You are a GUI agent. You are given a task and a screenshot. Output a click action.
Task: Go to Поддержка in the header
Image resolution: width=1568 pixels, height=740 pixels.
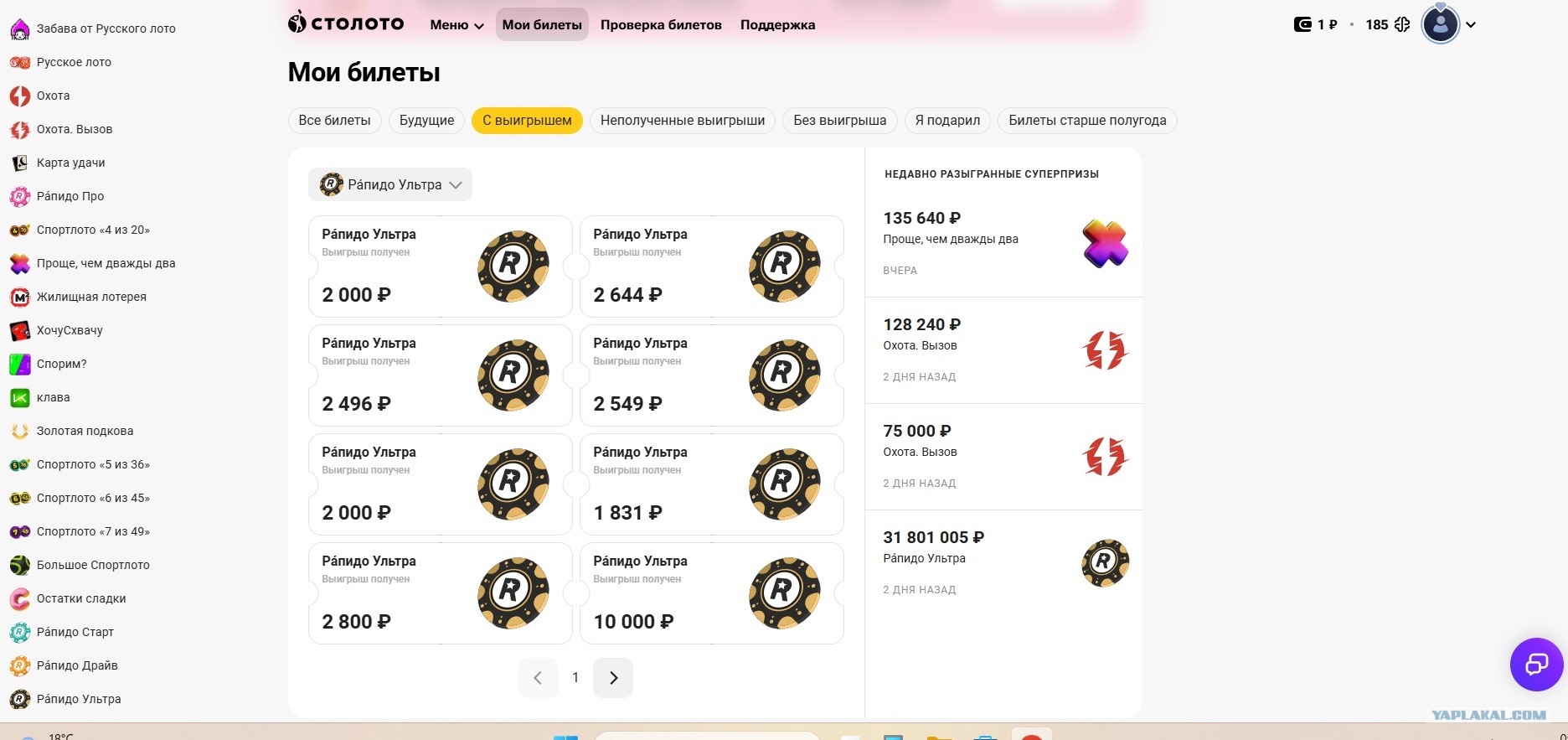(777, 25)
